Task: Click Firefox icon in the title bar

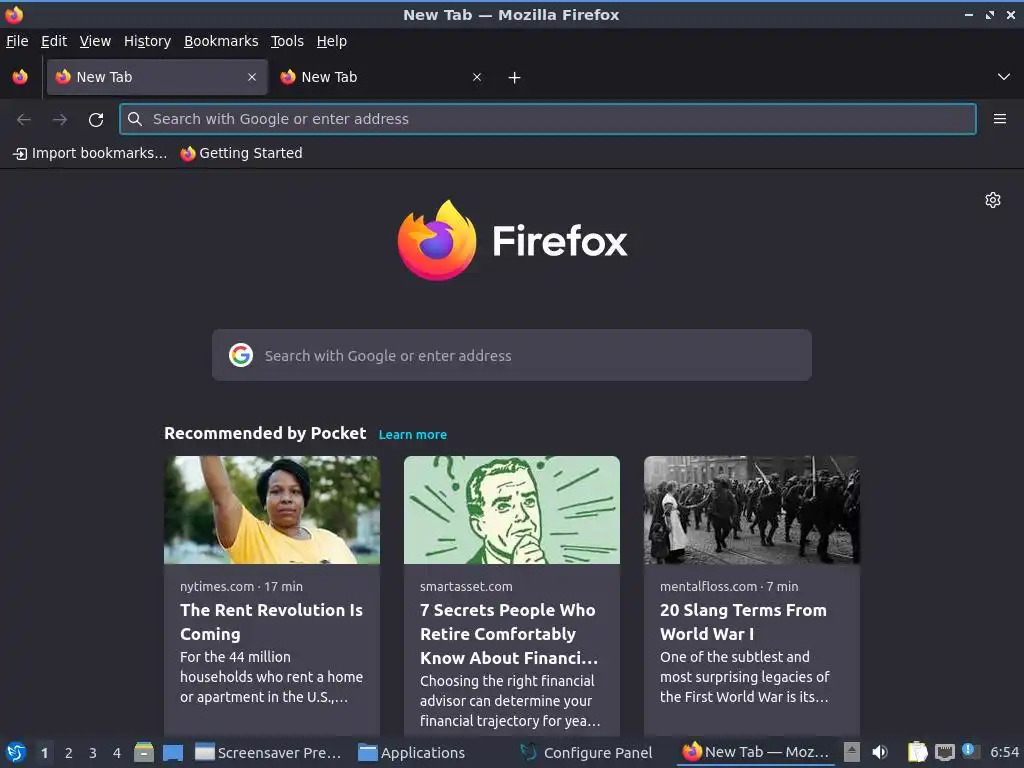Action: tap(14, 14)
